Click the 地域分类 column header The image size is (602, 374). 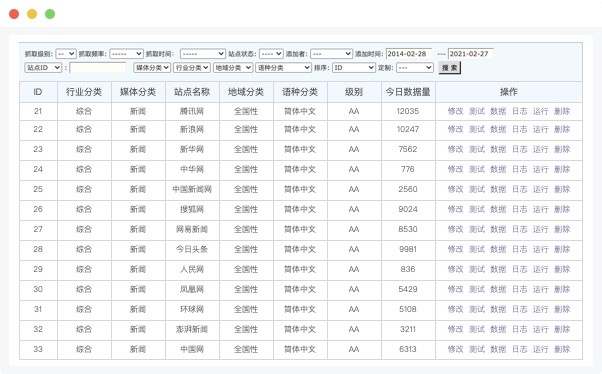[246, 92]
